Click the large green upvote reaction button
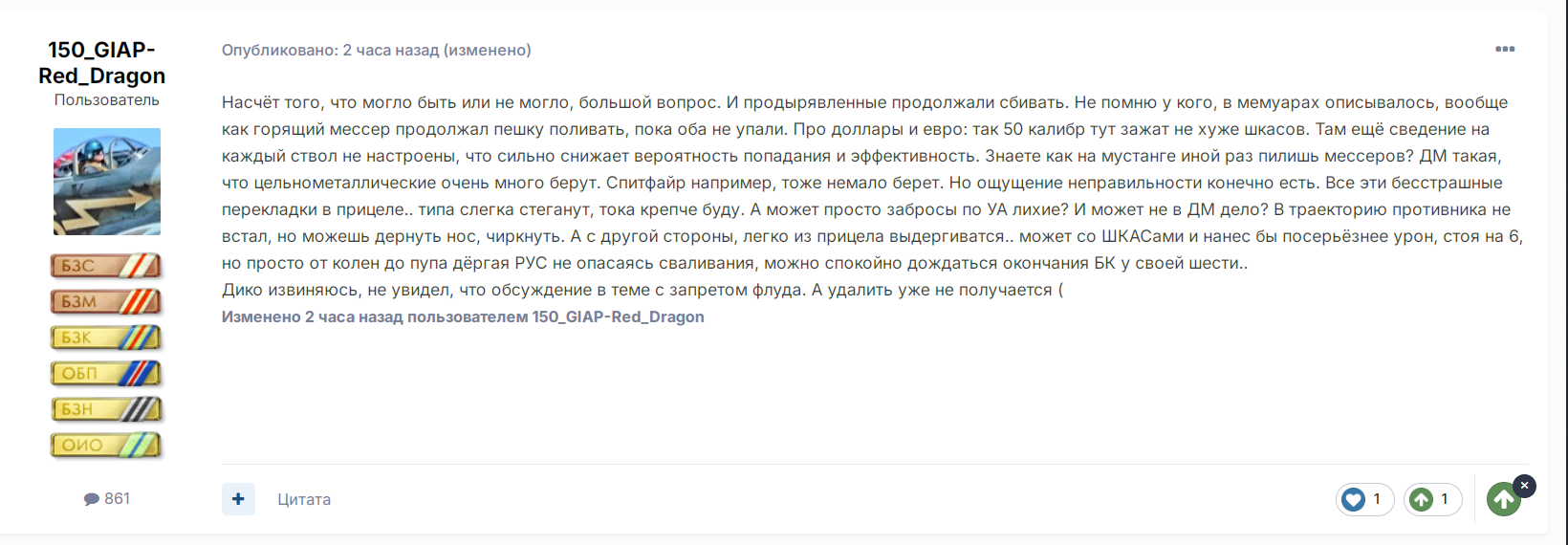1568x545 pixels. pos(1503,499)
